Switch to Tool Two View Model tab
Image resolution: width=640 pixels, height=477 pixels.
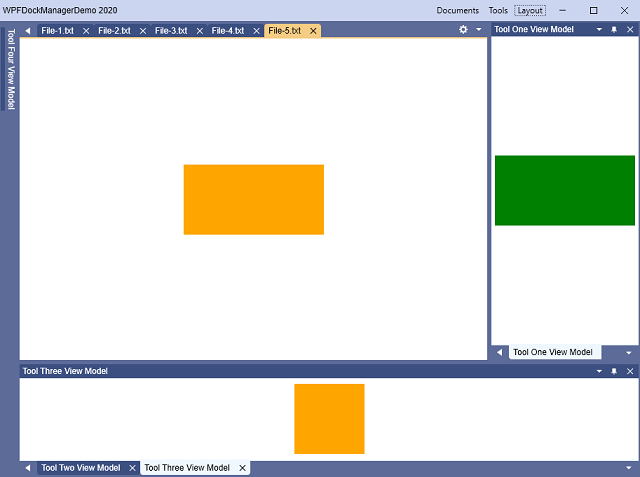(x=81, y=468)
